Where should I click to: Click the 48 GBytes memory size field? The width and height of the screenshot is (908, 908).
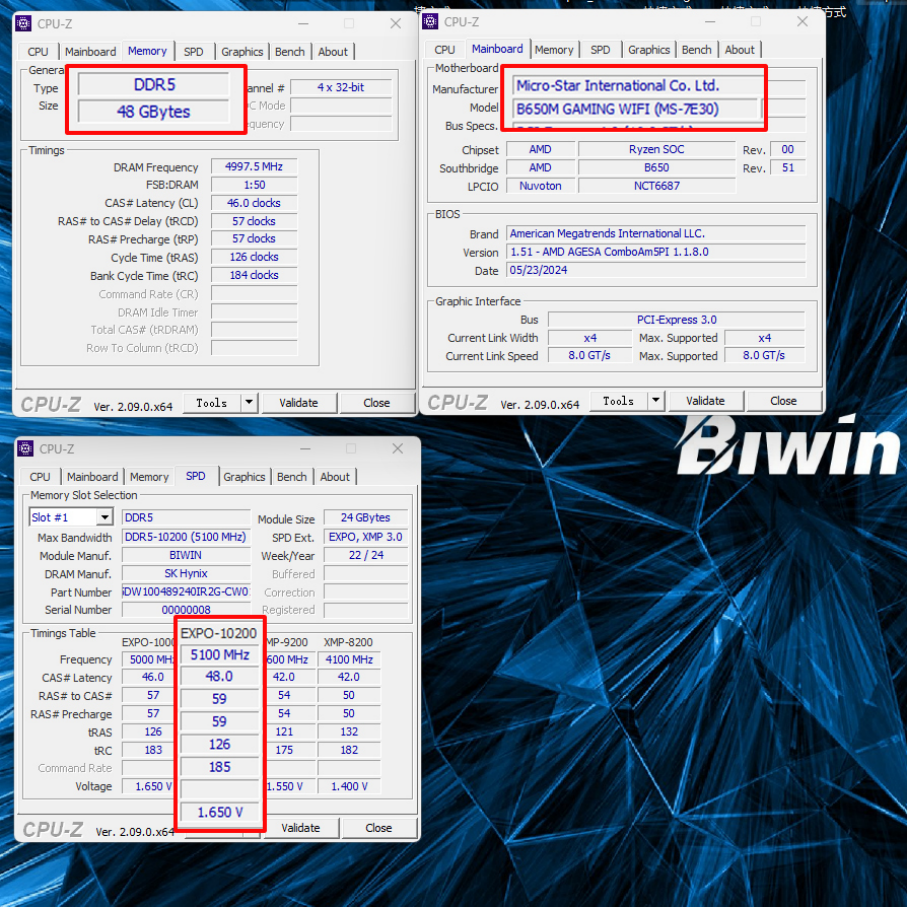(154, 112)
